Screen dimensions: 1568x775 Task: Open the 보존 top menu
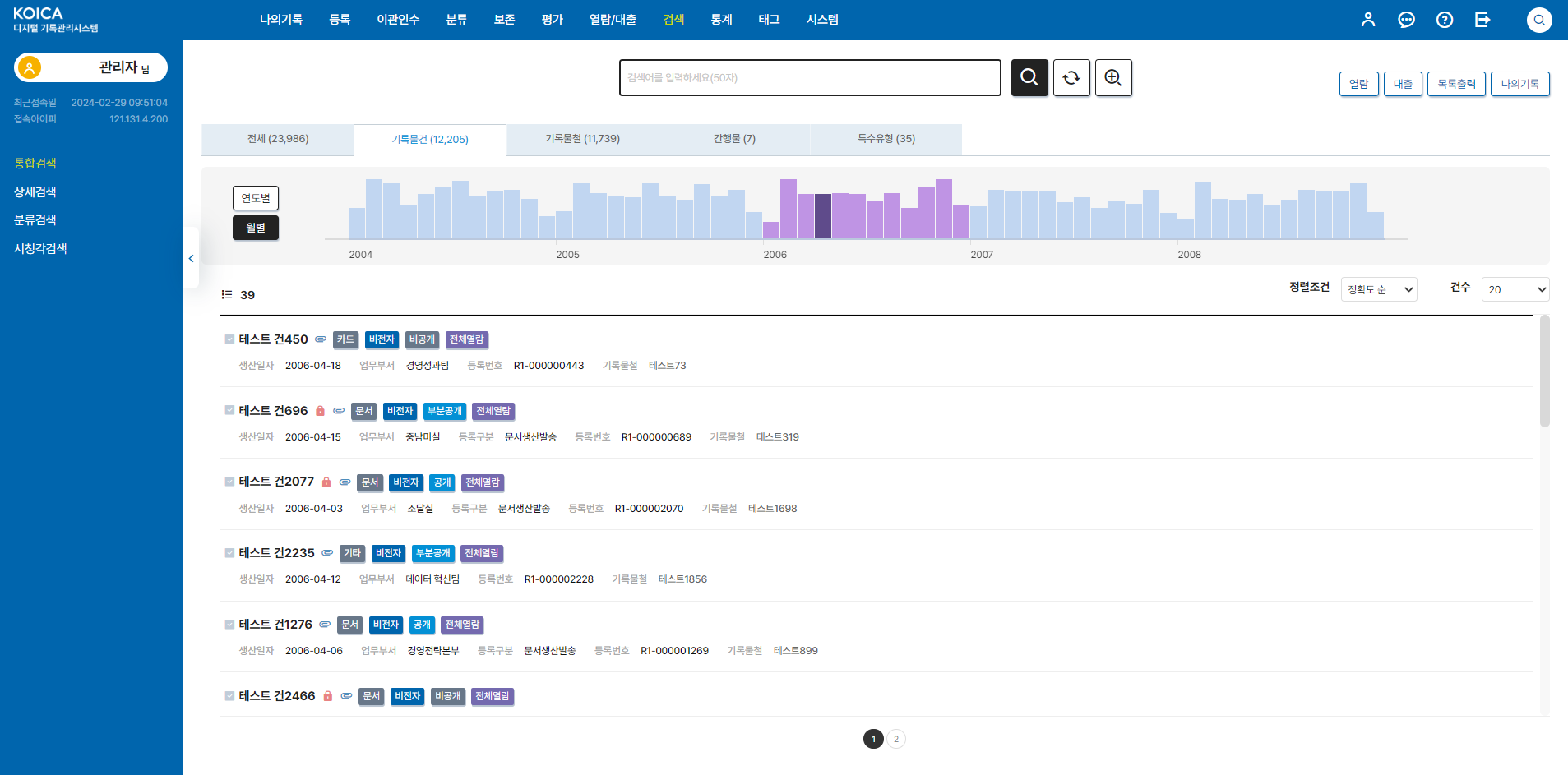[x=504, y=20]
